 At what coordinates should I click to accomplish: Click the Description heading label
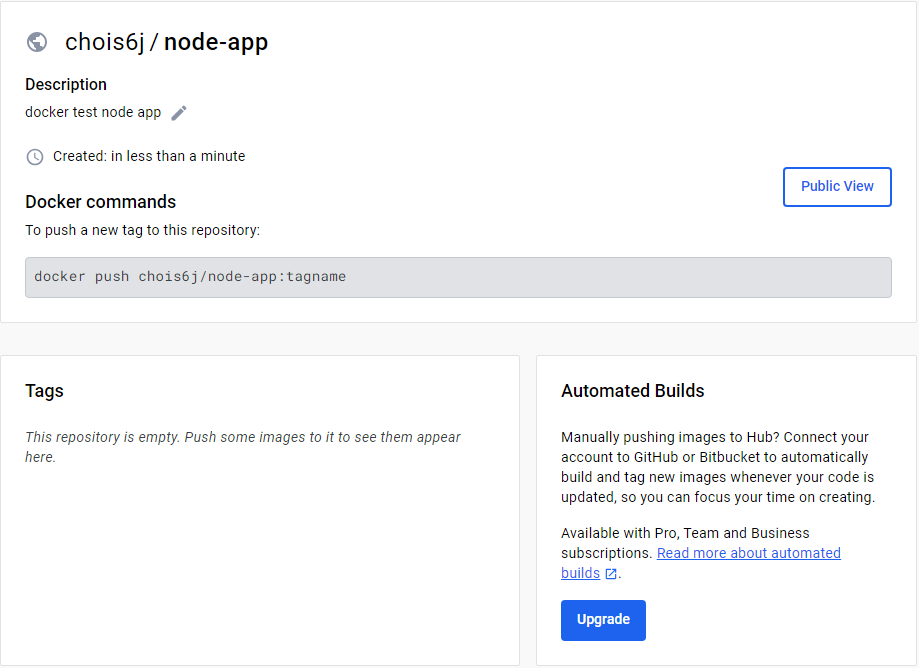coord(66,84)
